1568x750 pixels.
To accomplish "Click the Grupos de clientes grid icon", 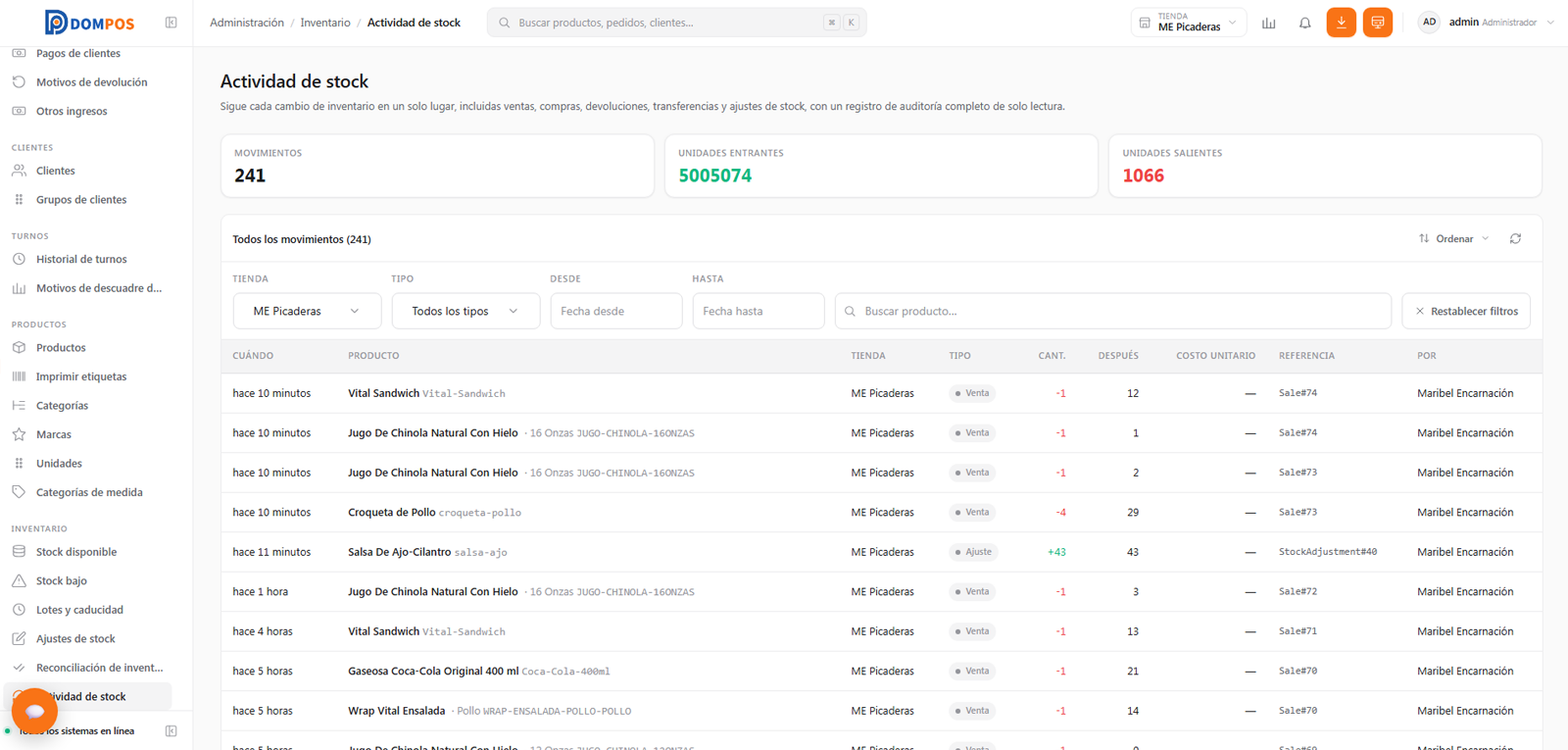I will (19, 199).
